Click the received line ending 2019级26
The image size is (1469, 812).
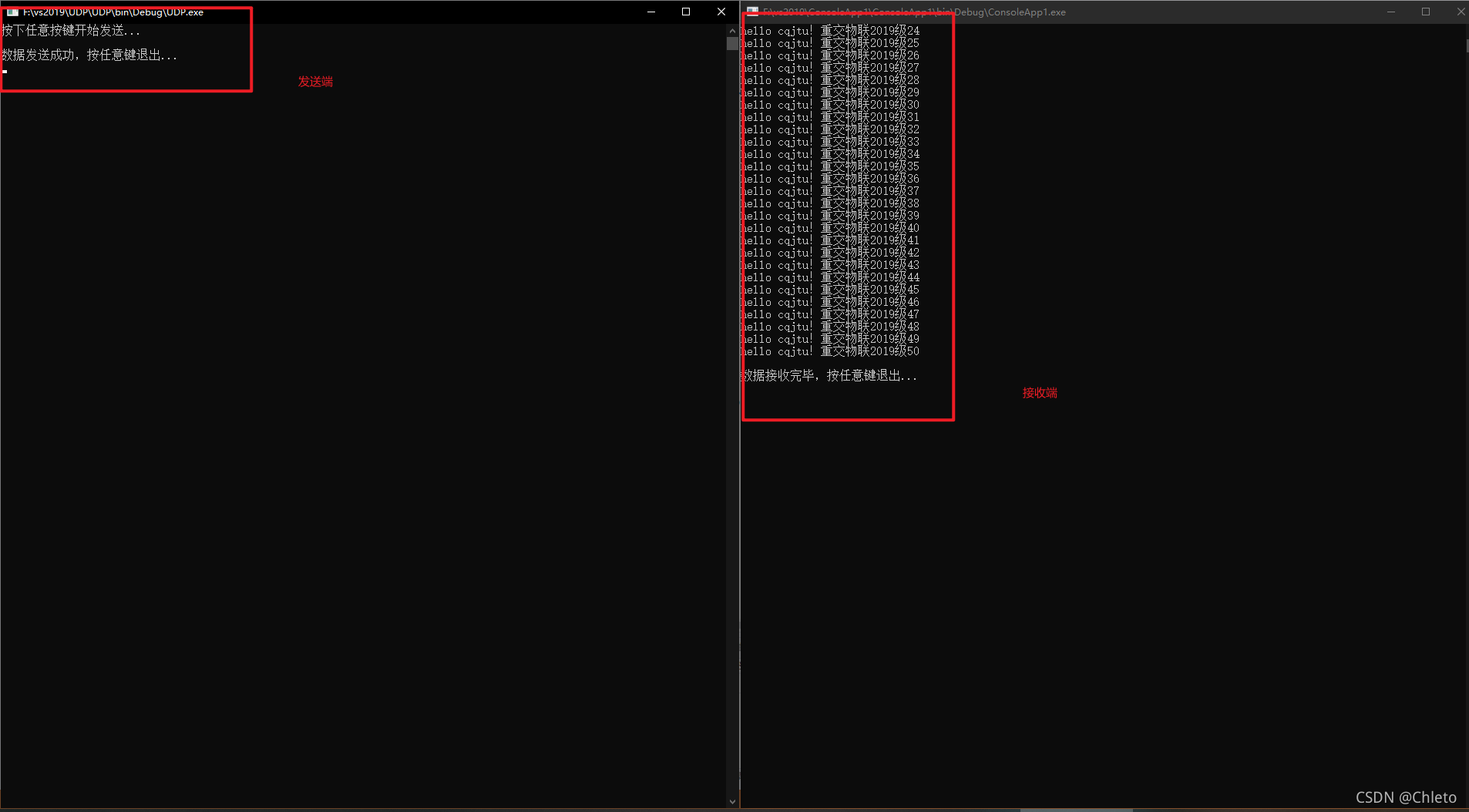830,55
